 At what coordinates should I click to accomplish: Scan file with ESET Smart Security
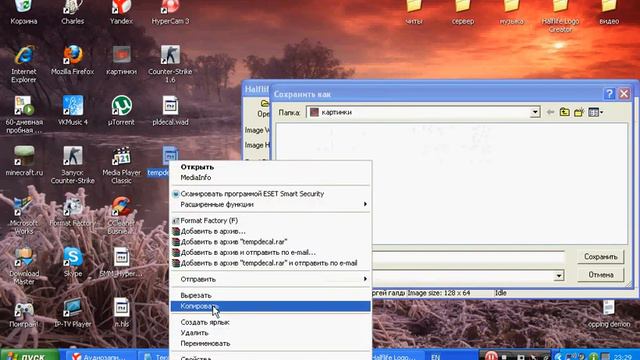click(271, 194)
